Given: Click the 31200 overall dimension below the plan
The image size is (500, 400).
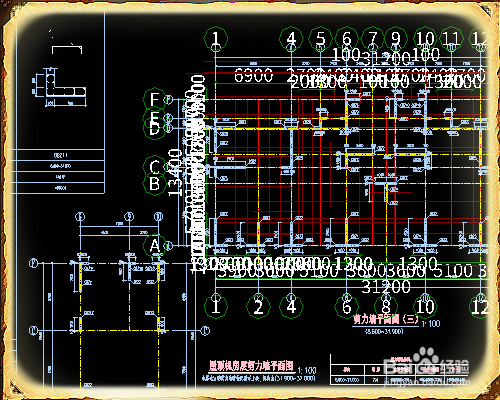Looking at the screenshot, I should pyautogui.click(x=386, y=287).
